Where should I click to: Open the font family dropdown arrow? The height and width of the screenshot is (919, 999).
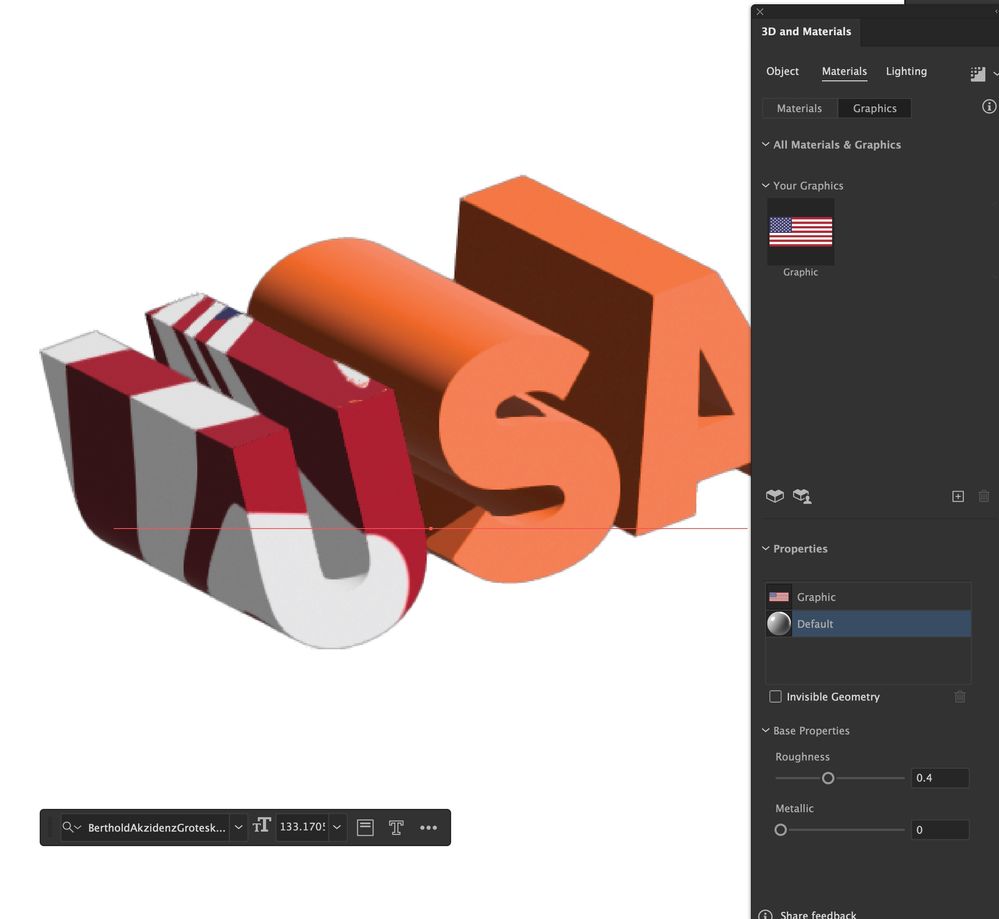tap(238, 827)
